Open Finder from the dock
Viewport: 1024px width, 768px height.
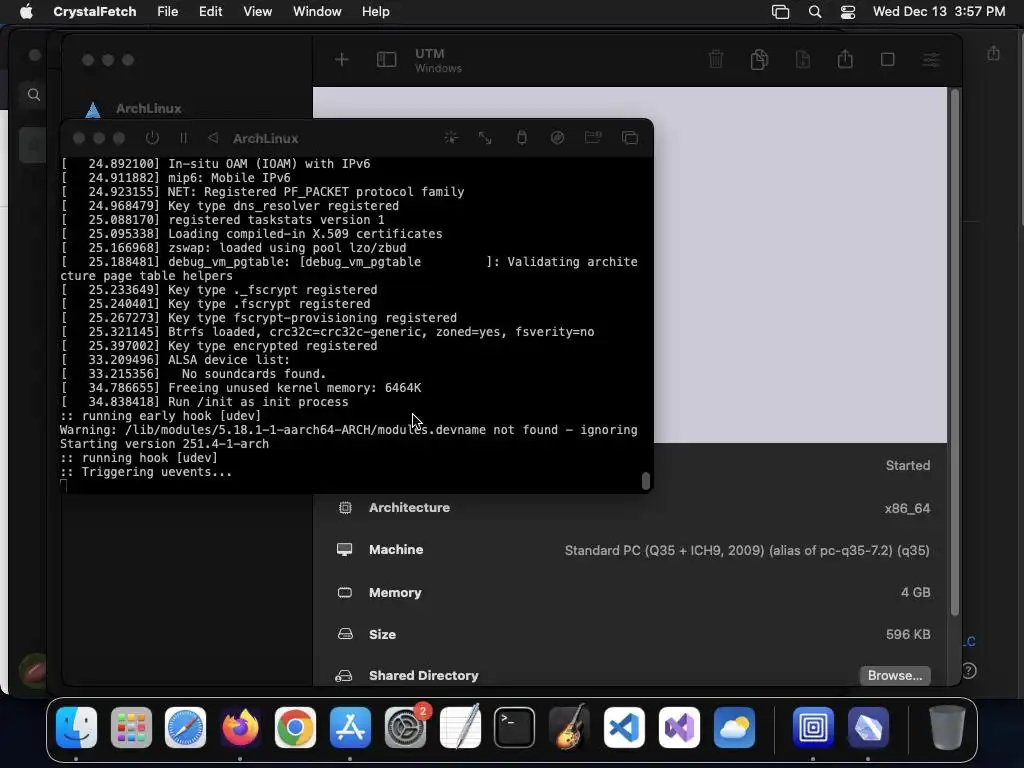76,727
